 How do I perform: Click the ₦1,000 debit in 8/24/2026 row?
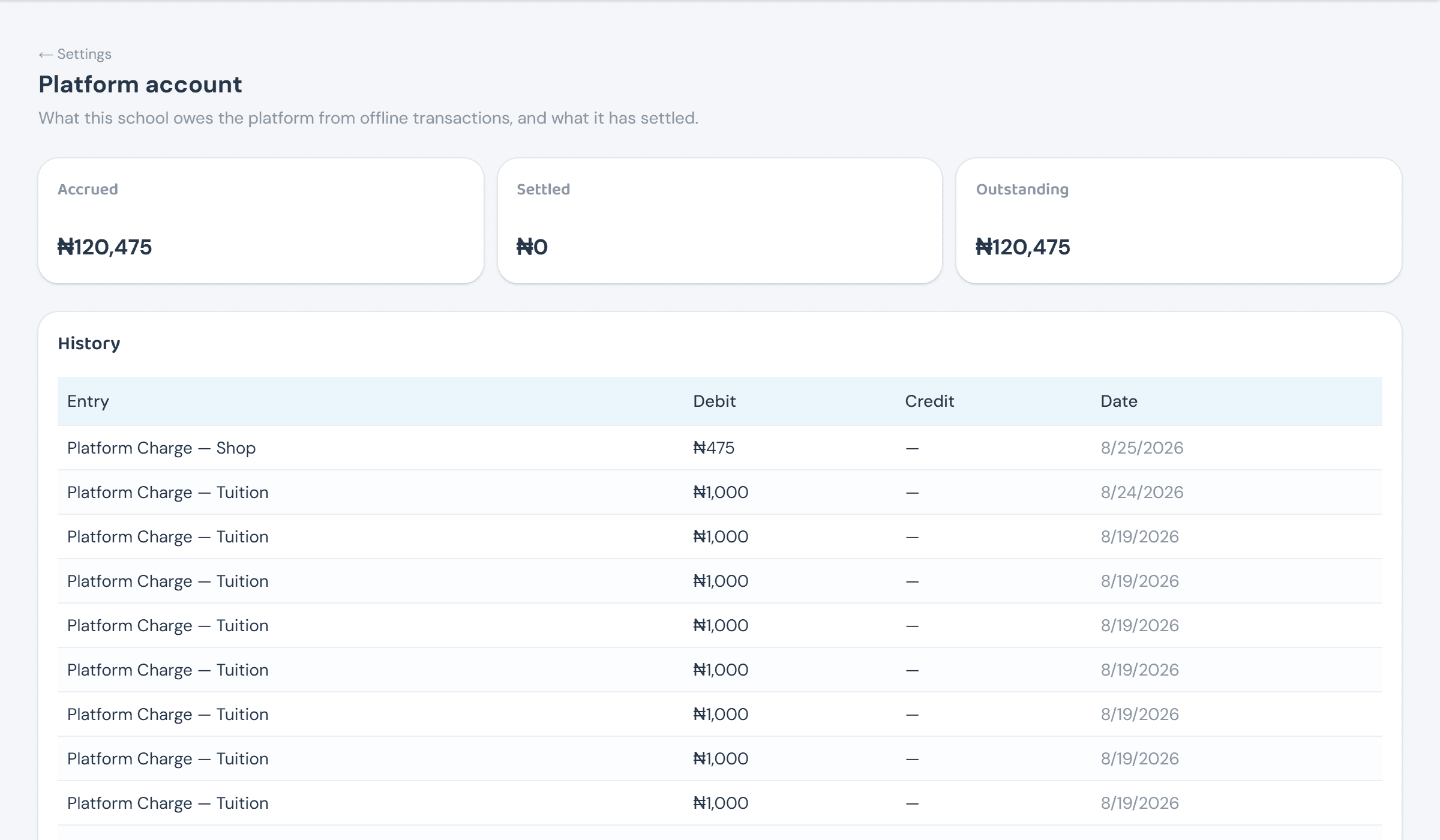tap(721, 492)
